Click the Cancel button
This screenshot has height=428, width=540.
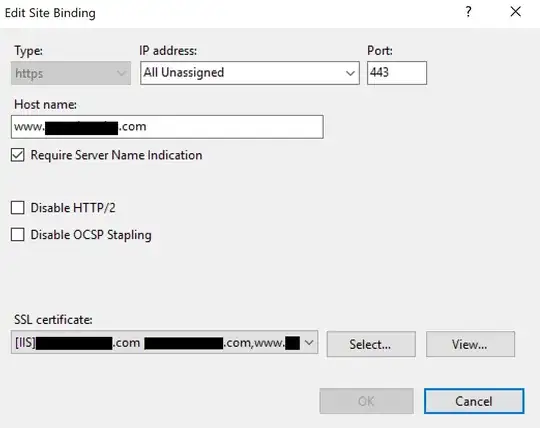474,401
